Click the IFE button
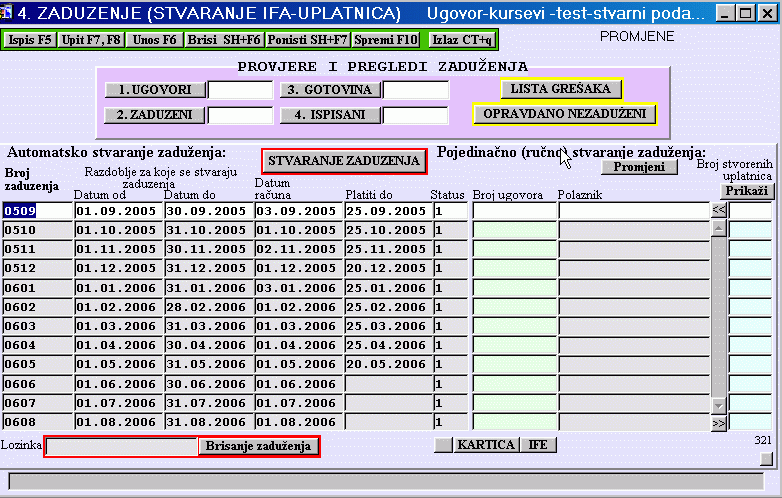The image size is (782, 498). pyautogui.click(x=538, y=445)
